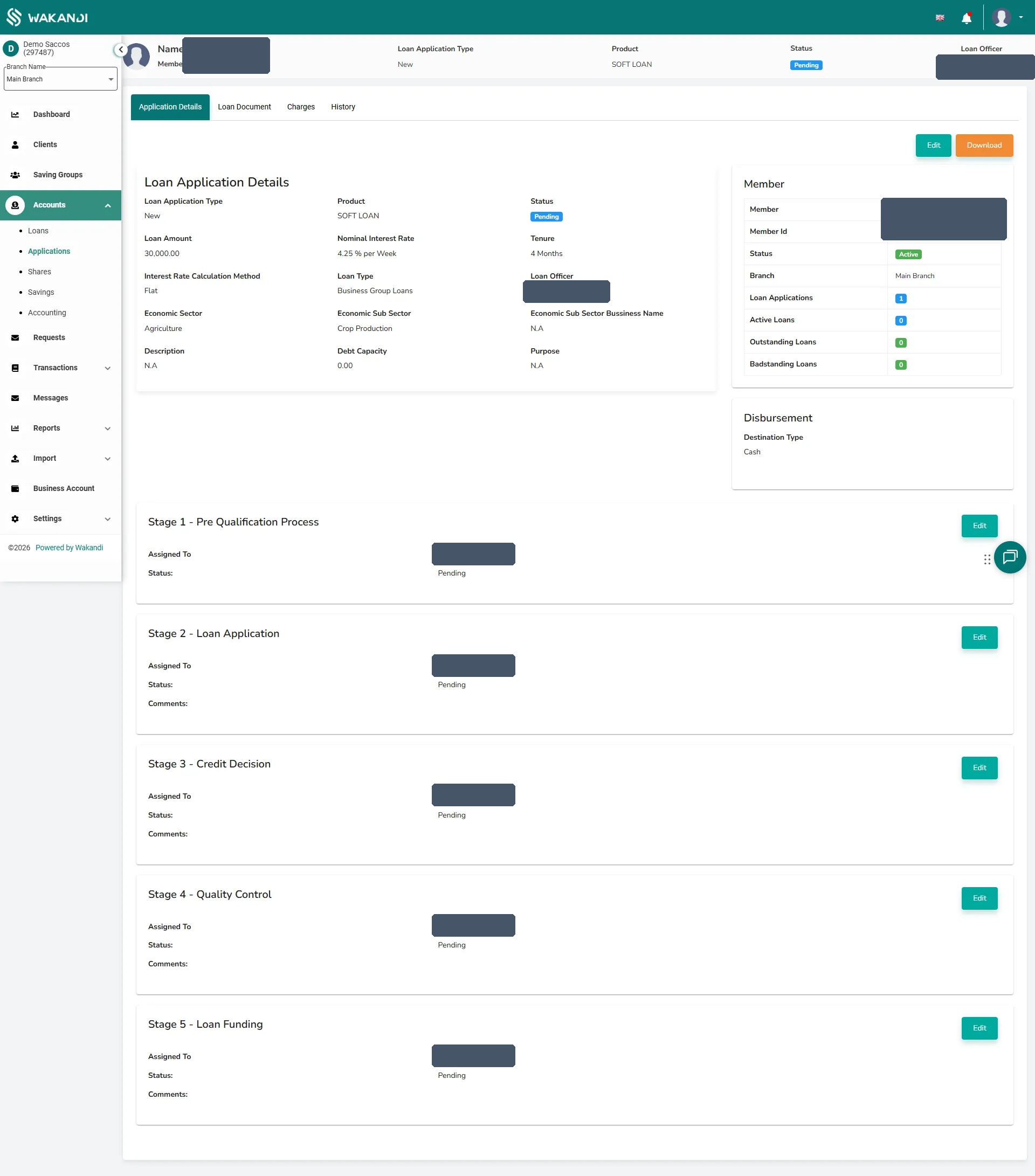Click the Demo Saccos 'D' badge
Screen dimensions: 1035x1176
11,49
